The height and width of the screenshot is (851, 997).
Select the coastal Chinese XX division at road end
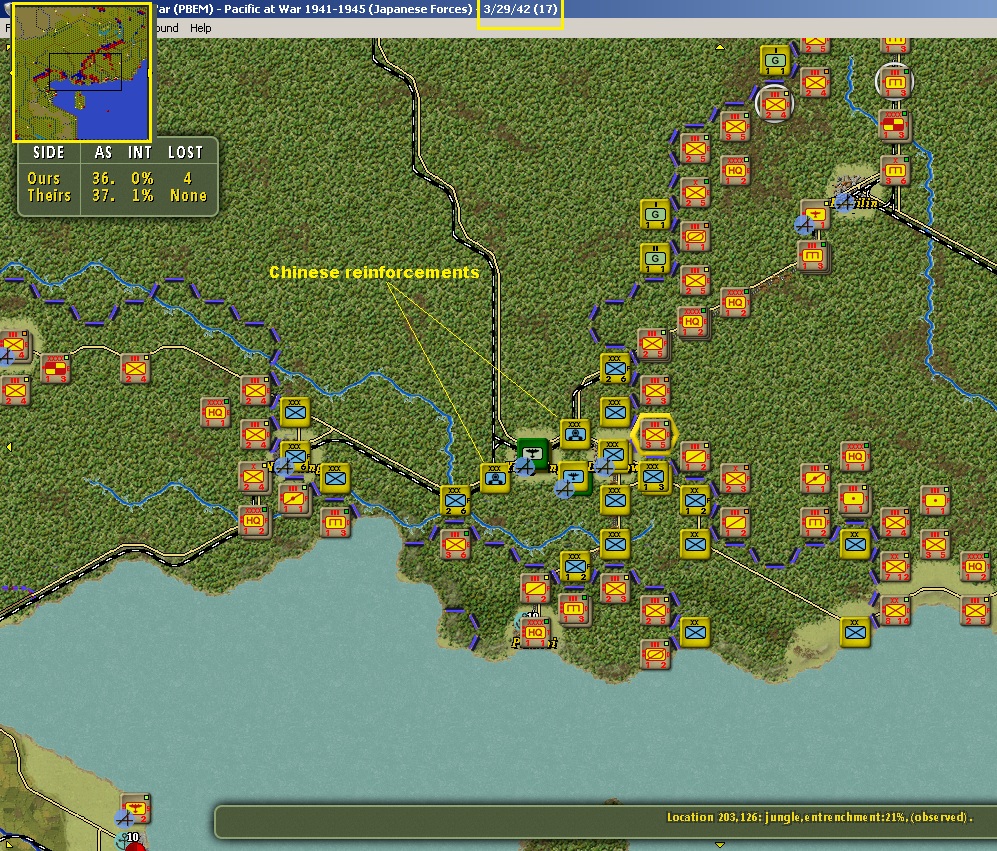855,631
